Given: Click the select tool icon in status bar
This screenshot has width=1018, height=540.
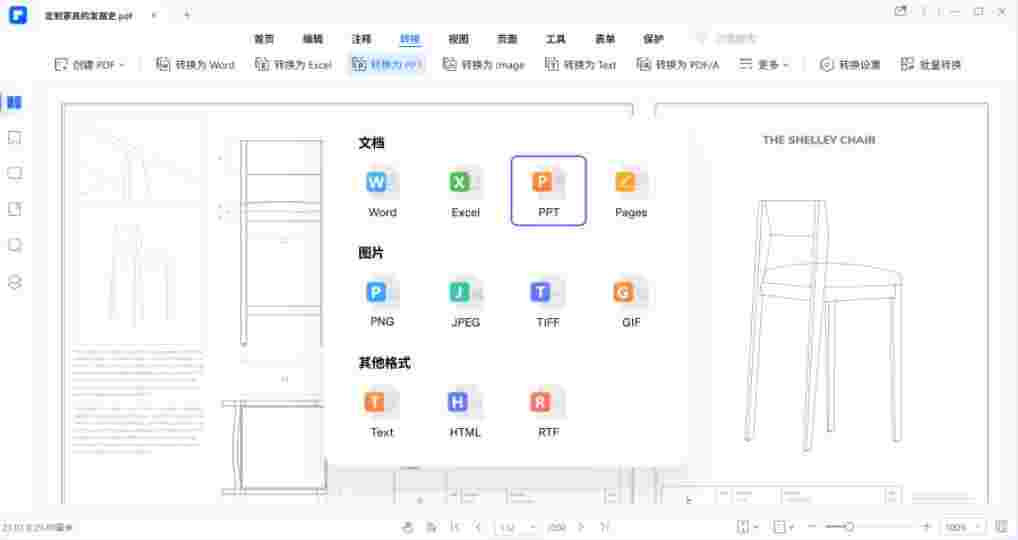Looking at the screenshot, I should (x=431, y=527).
